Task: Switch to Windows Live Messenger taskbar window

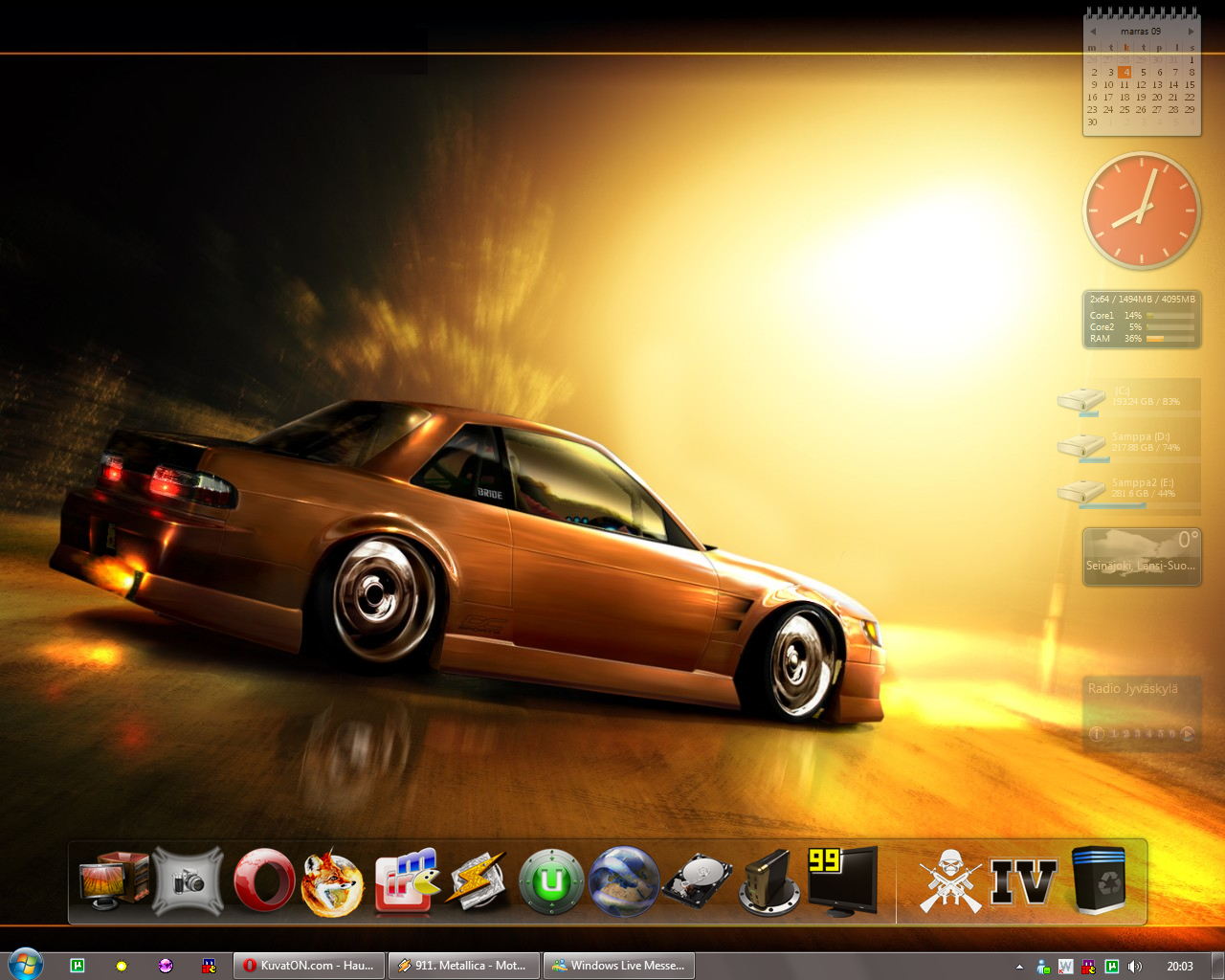Action: click(618, 966)
